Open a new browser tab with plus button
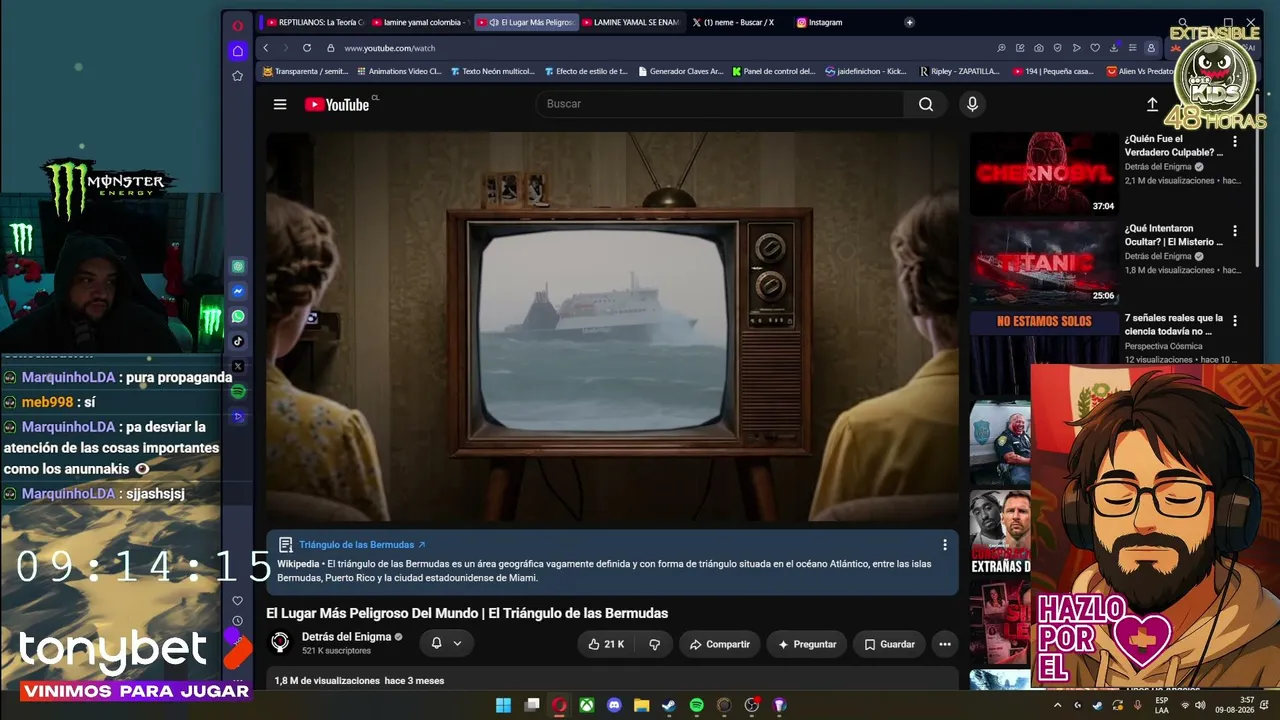Image resolution: width=1280 pixels, height=720 pixels. click(909, 22)
